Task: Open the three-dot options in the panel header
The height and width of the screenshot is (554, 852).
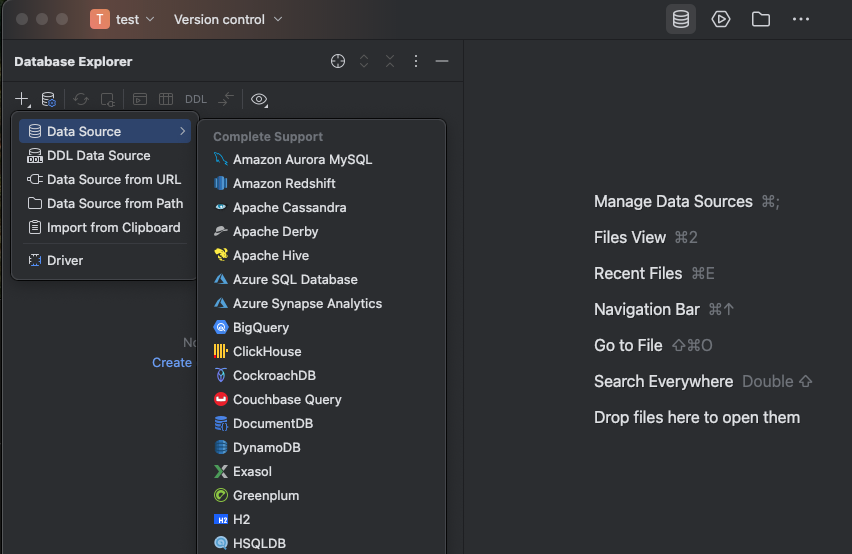Action: pos(416,62)
